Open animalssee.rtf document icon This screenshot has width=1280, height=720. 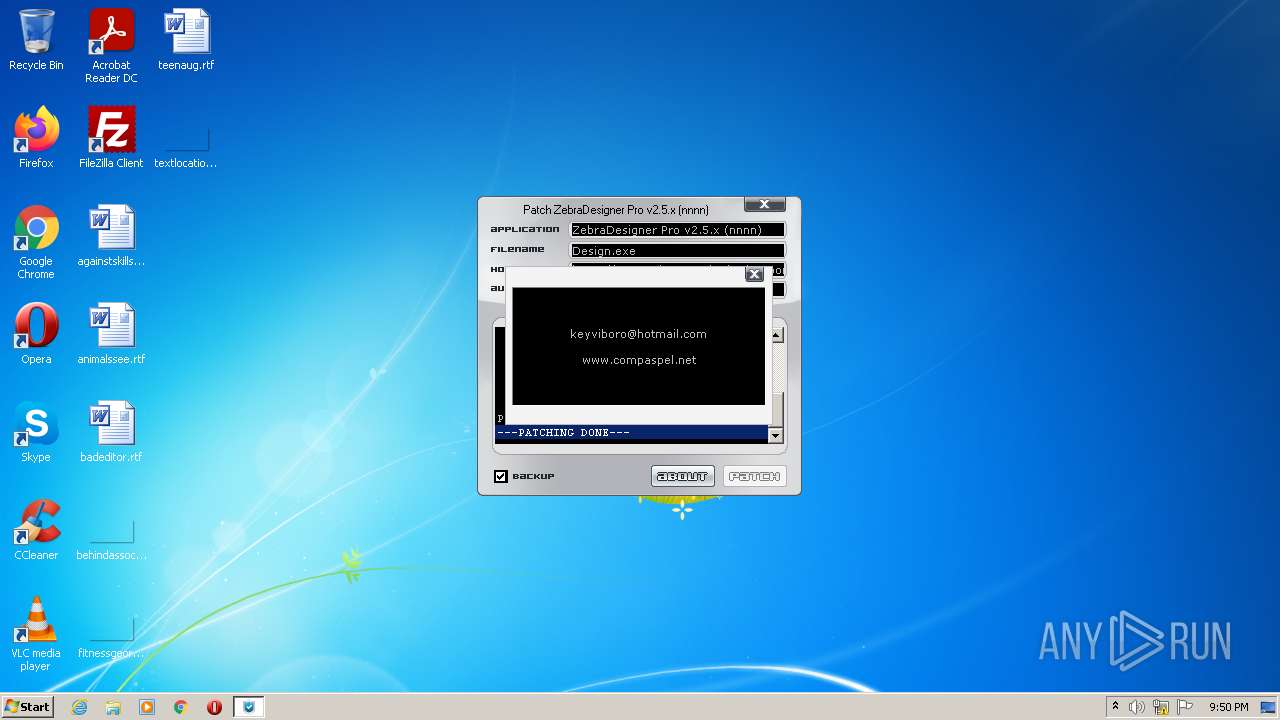coord(111,334)
